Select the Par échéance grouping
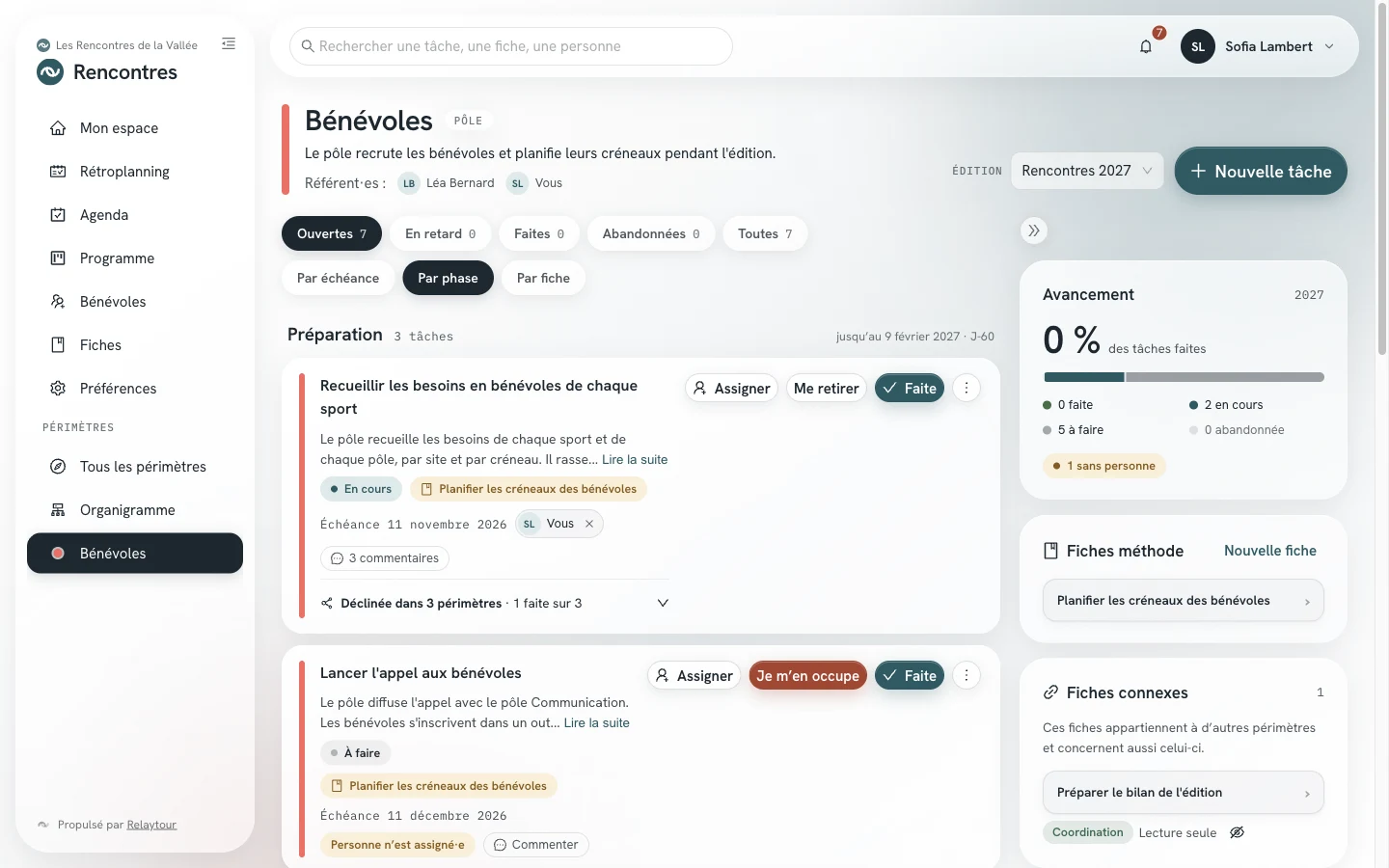Screen dimensions: 1389x868 tap(338, 278)
